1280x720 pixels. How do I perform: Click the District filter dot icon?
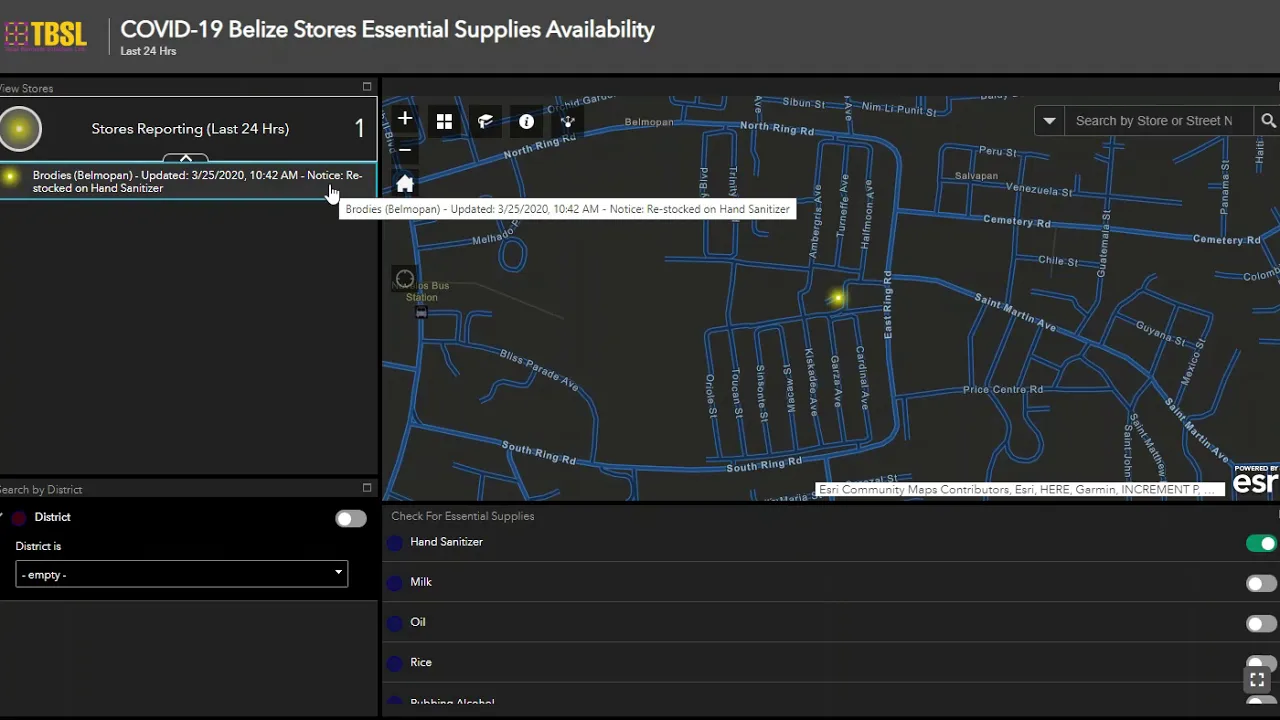pyautogui.click(x=19, y=518)
